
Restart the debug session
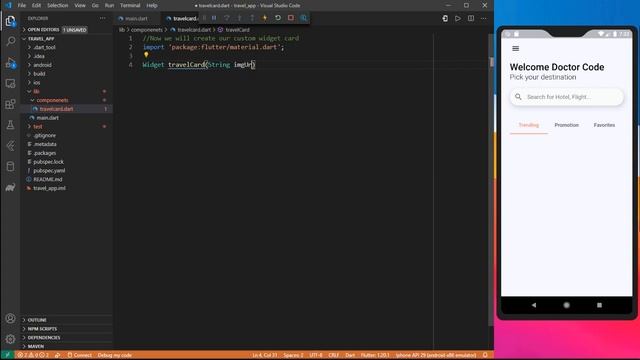click(x=278, y=18)
